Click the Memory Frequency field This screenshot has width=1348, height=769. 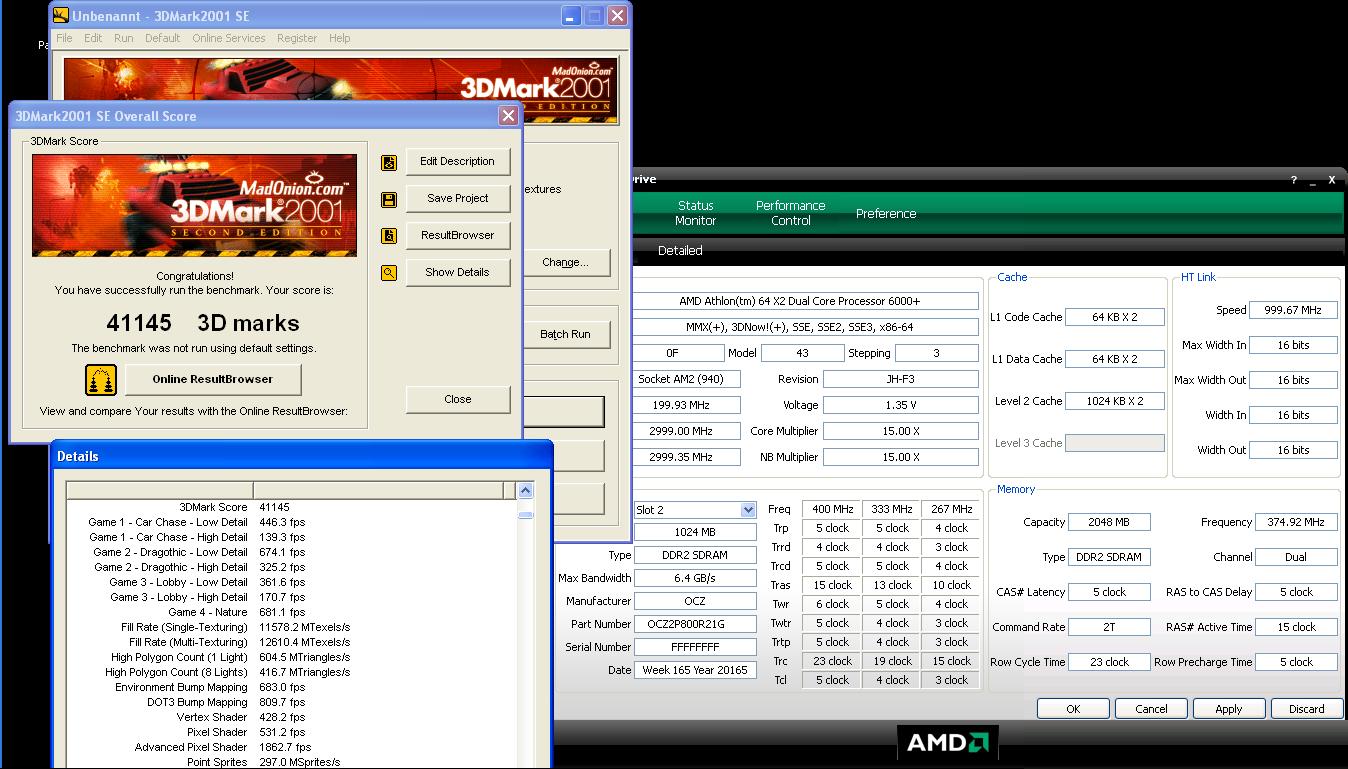pyautogui.click(x=1296, y=522)
